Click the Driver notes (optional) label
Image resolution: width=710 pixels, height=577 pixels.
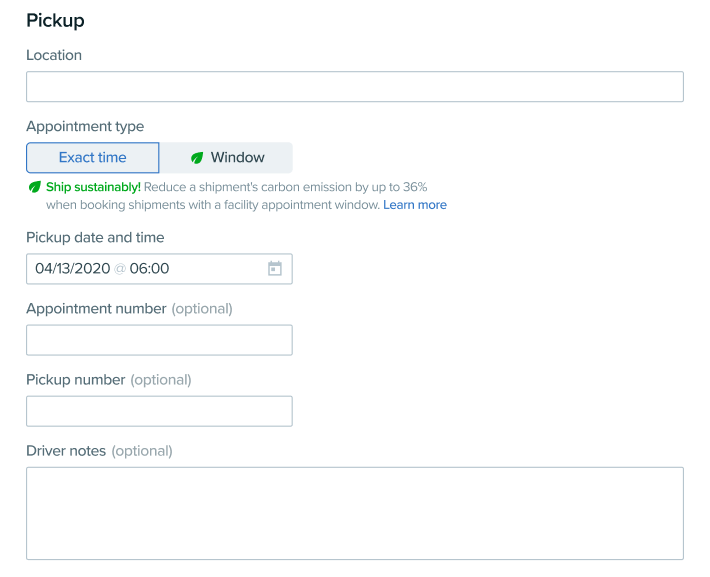tap(100, 451)
